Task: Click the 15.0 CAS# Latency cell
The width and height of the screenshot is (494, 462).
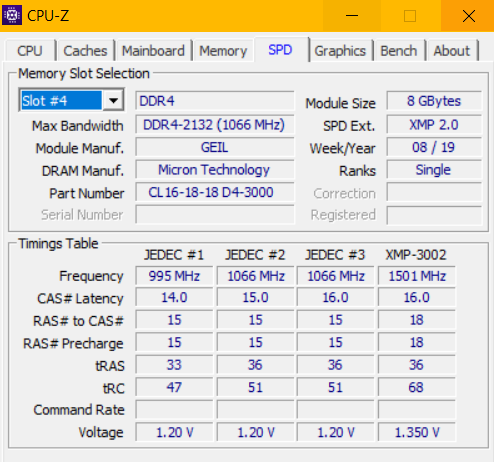Action: (x=255, y=297)
